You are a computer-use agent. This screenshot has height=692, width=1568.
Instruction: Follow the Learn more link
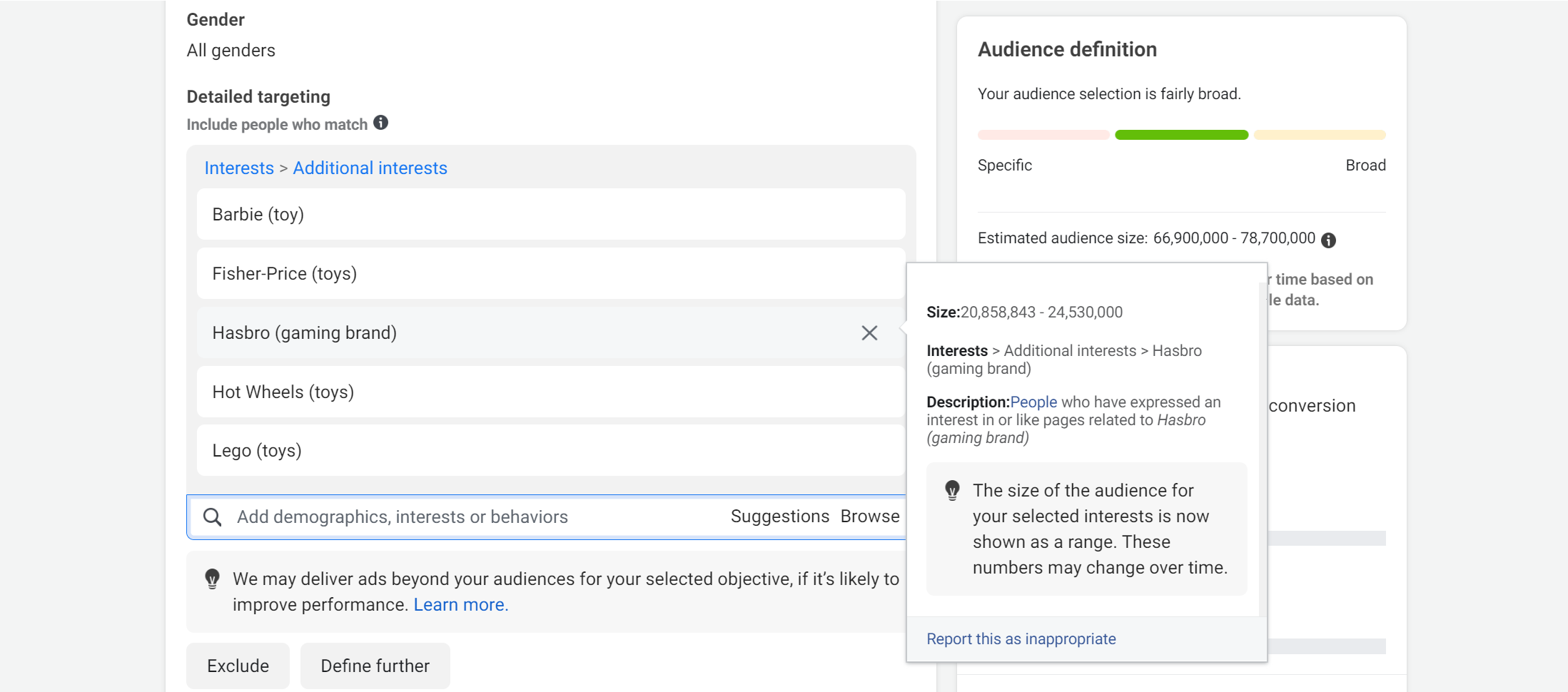point(461,604)
